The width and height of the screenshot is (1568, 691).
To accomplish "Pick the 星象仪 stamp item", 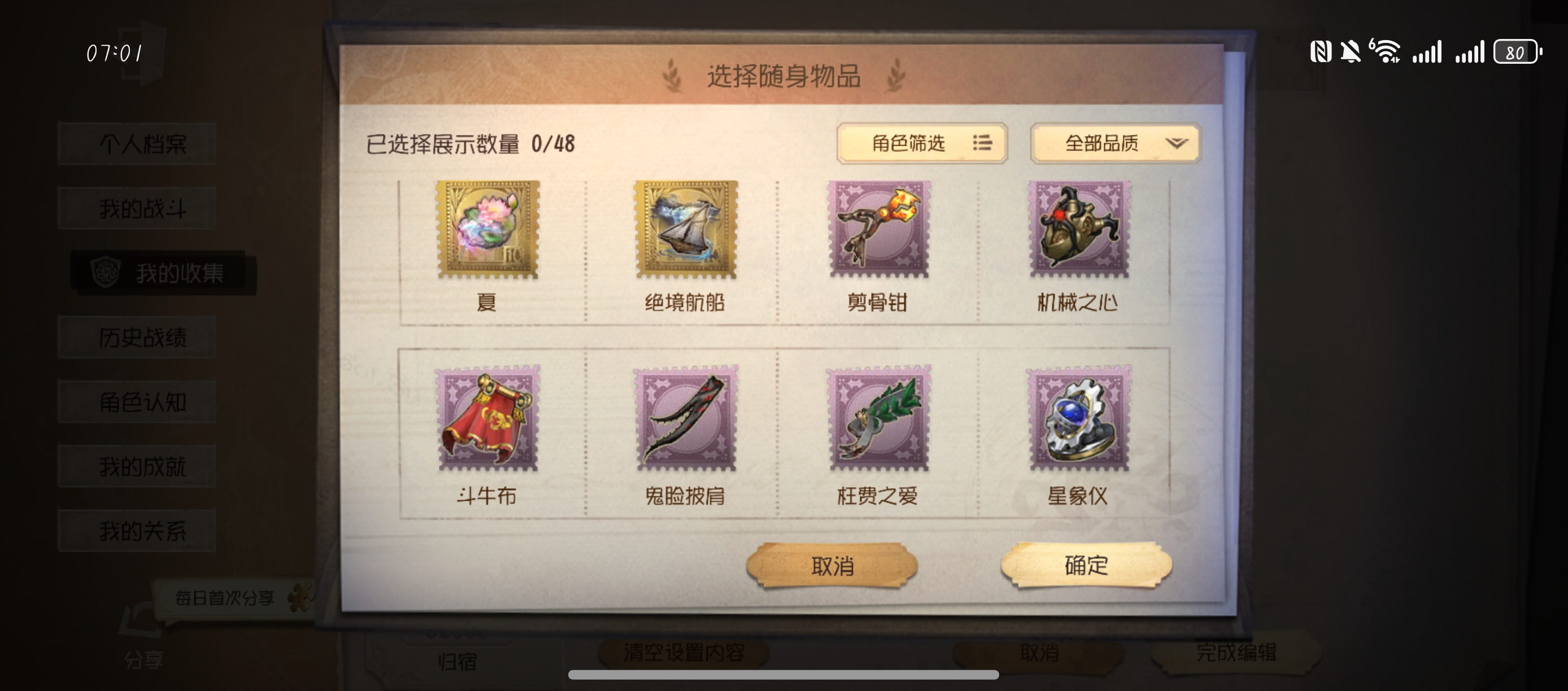I will [x=1079, y=418].
